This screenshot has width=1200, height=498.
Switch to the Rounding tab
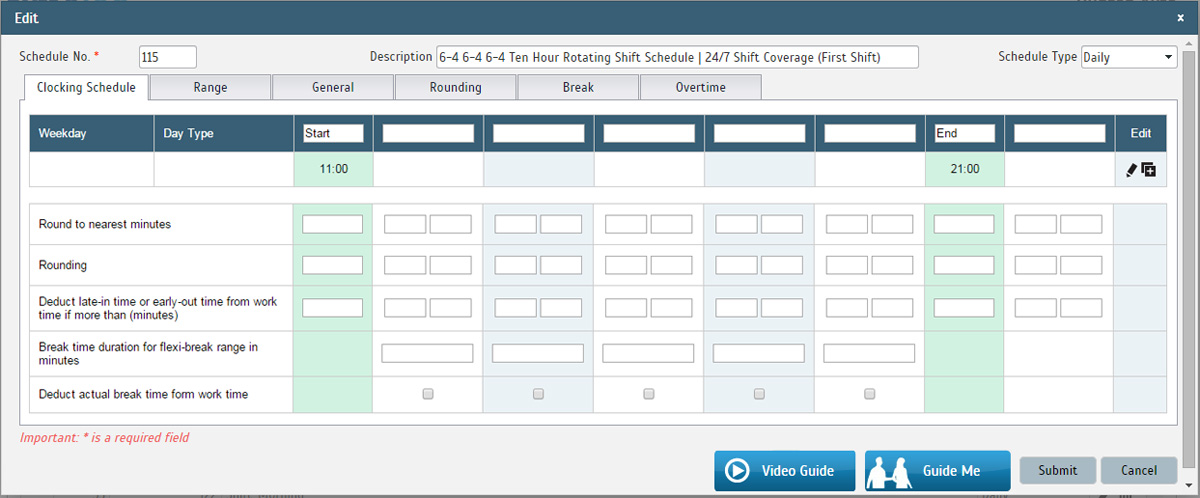tap(455, 87)
